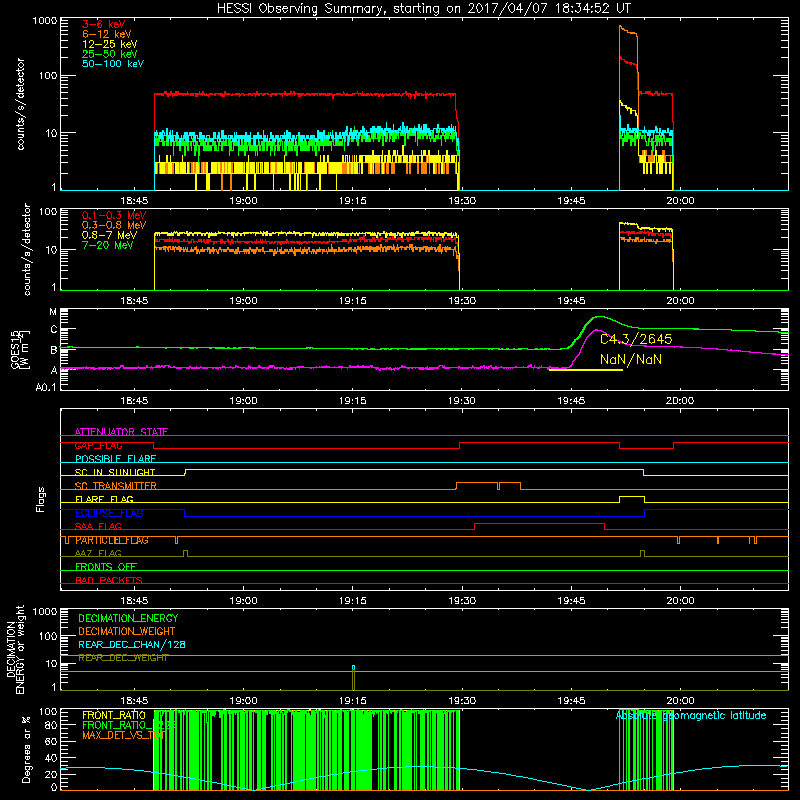This screenshot has height=800, width=800.
Task: Select the 25-50 keV legend label
Action: tap(110, 54)
